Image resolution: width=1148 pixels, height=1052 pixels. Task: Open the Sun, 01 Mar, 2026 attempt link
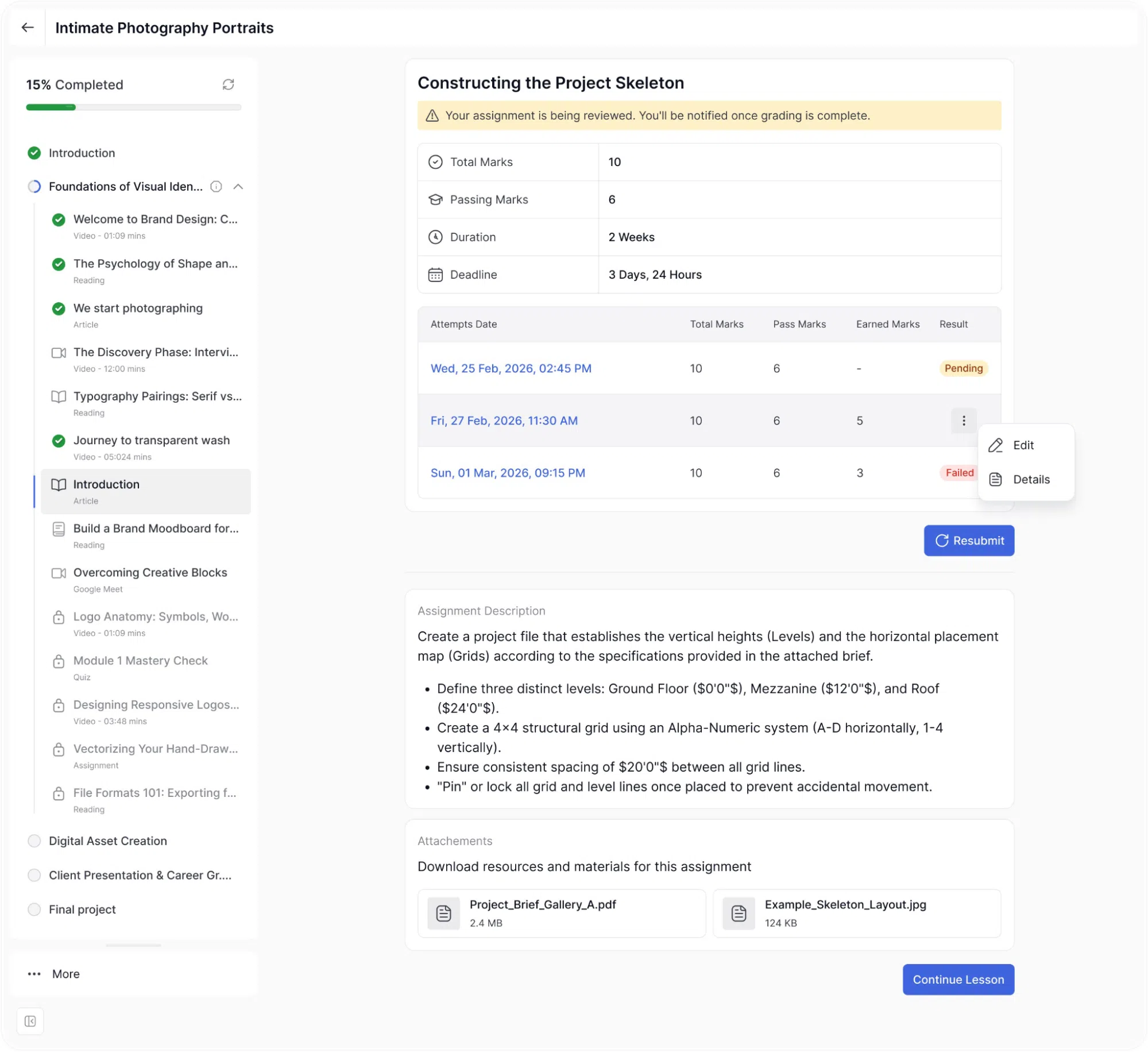point(508,473)
